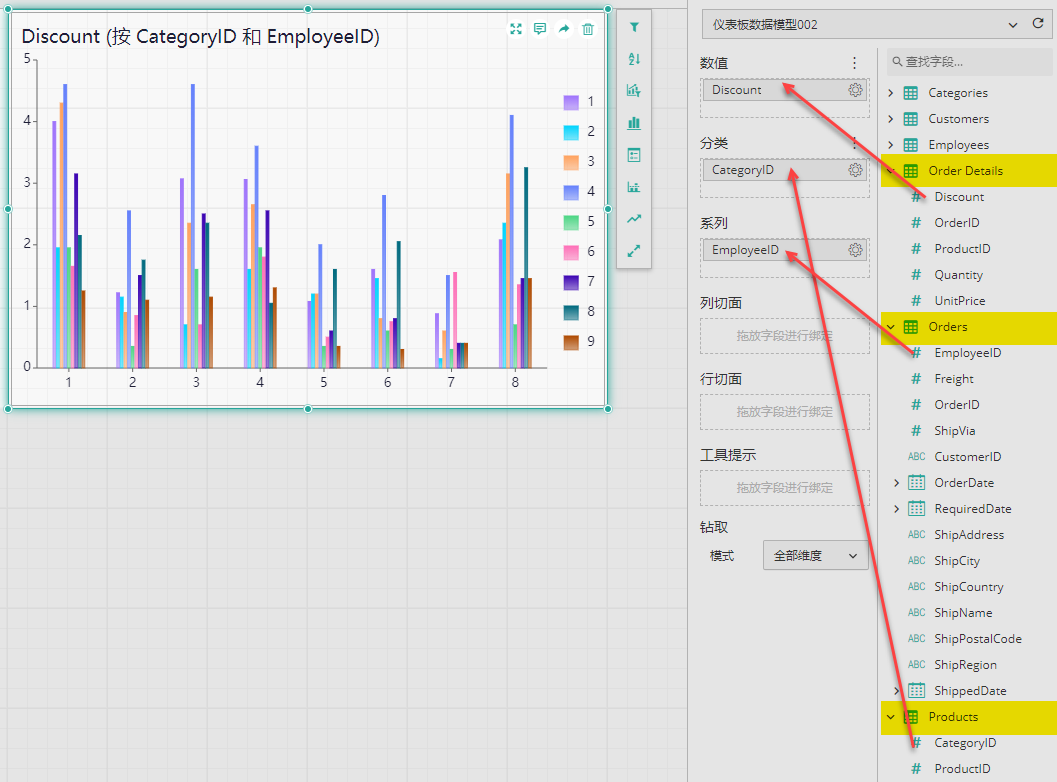Open the comment icon on chart header
The height and width of the screenshot is (782, 1057).
pos(539,29)
